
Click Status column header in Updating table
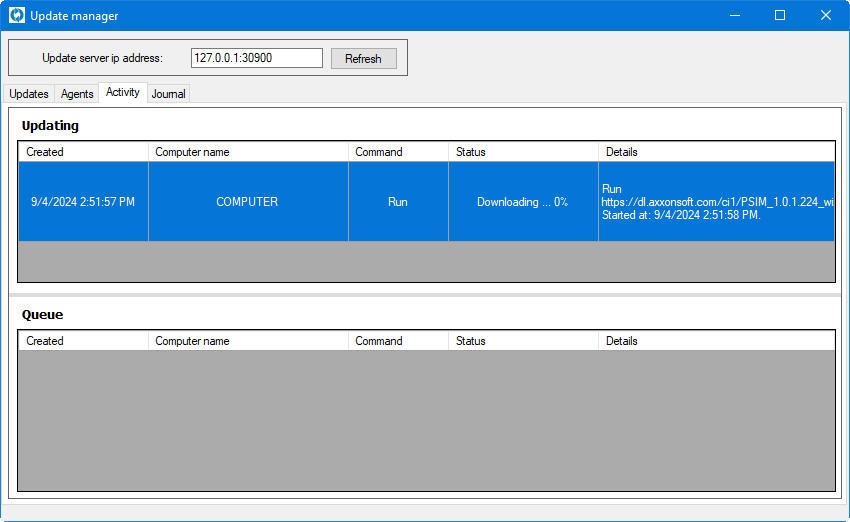pos(522,152)
